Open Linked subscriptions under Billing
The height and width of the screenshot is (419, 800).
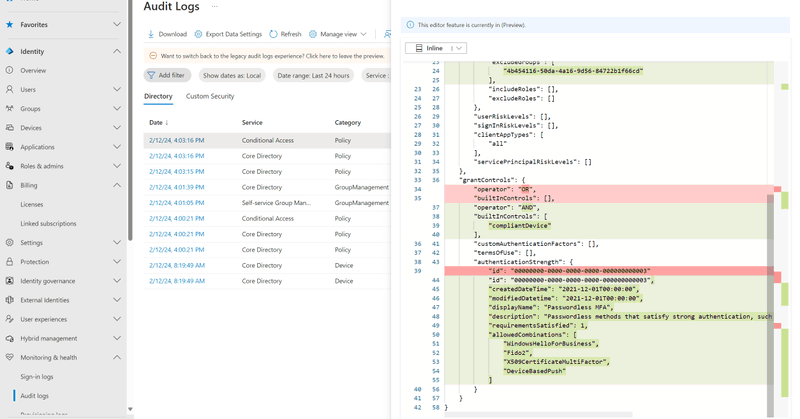point(48,224)
